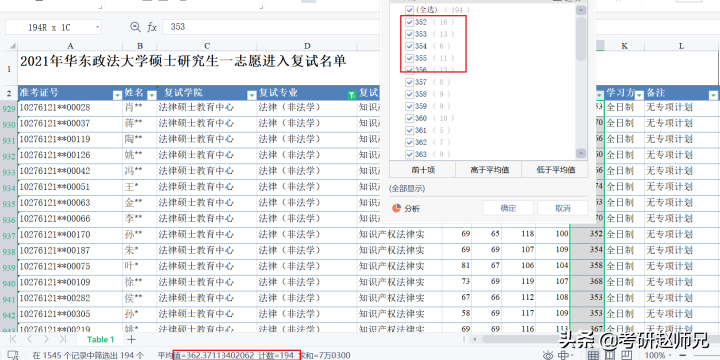Click horizontal scrollbar left arrow
The image size is (720, 360).
474,339
